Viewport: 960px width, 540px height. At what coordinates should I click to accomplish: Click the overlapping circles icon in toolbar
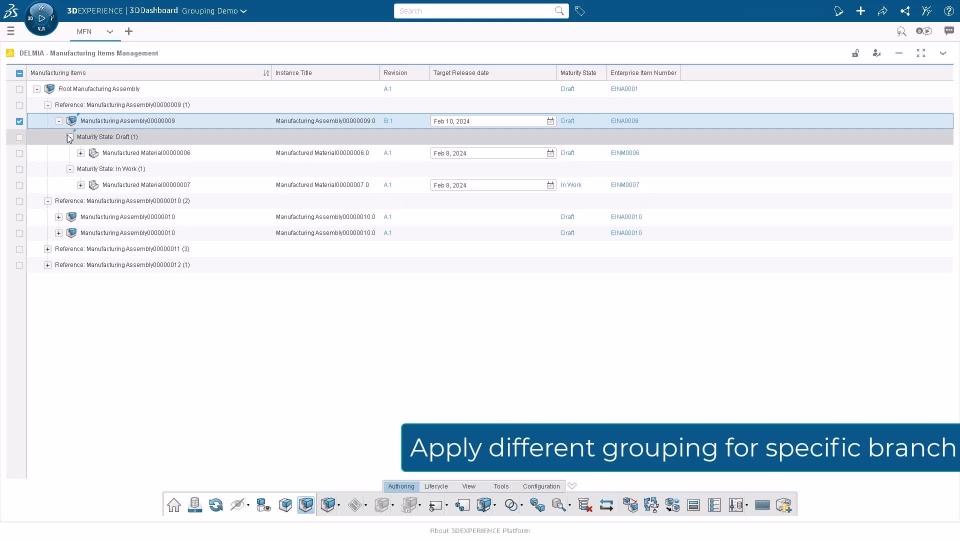coord(511,505)
